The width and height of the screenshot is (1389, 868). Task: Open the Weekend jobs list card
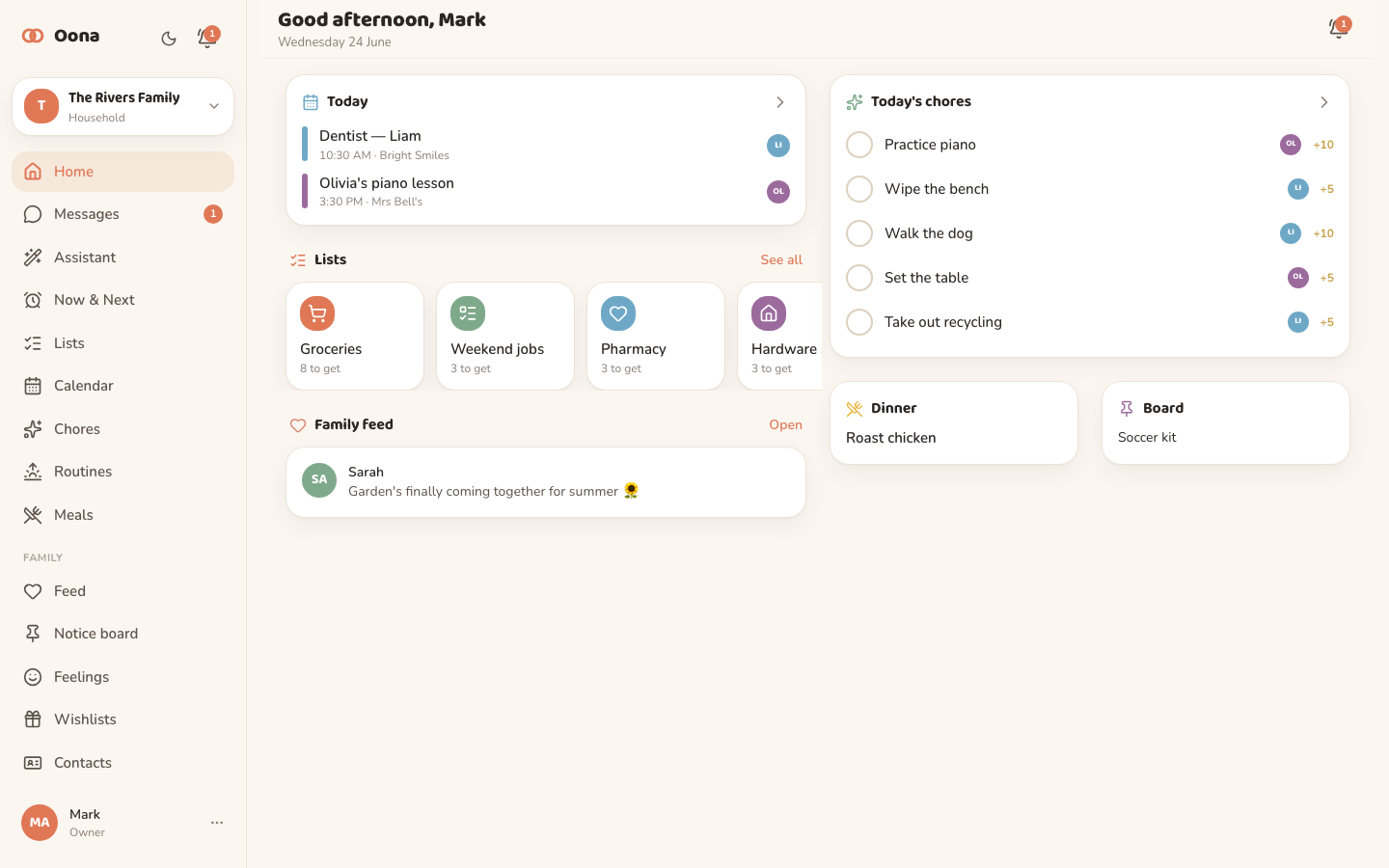[x=505, y=337]
